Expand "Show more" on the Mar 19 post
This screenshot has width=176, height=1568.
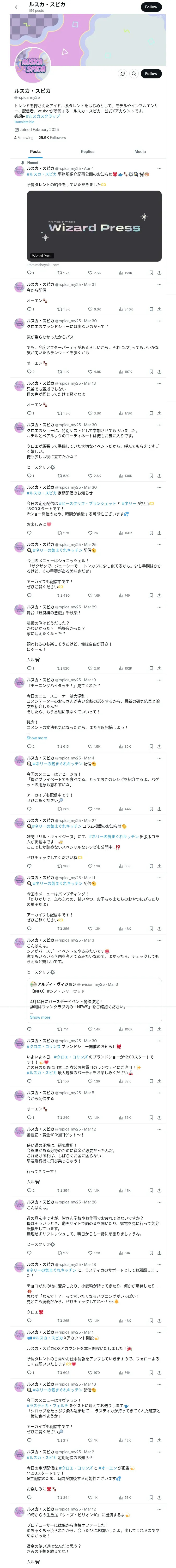pos(37,738)
